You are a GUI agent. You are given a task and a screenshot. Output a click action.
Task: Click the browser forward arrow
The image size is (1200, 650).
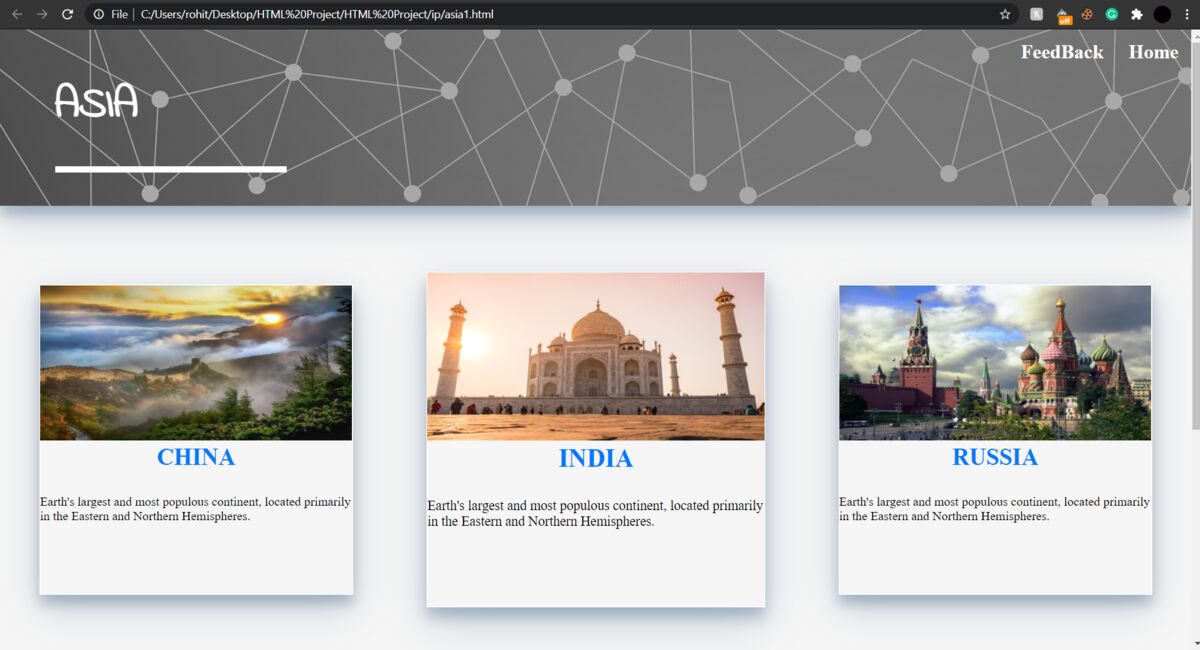click(x=42, y=14)
